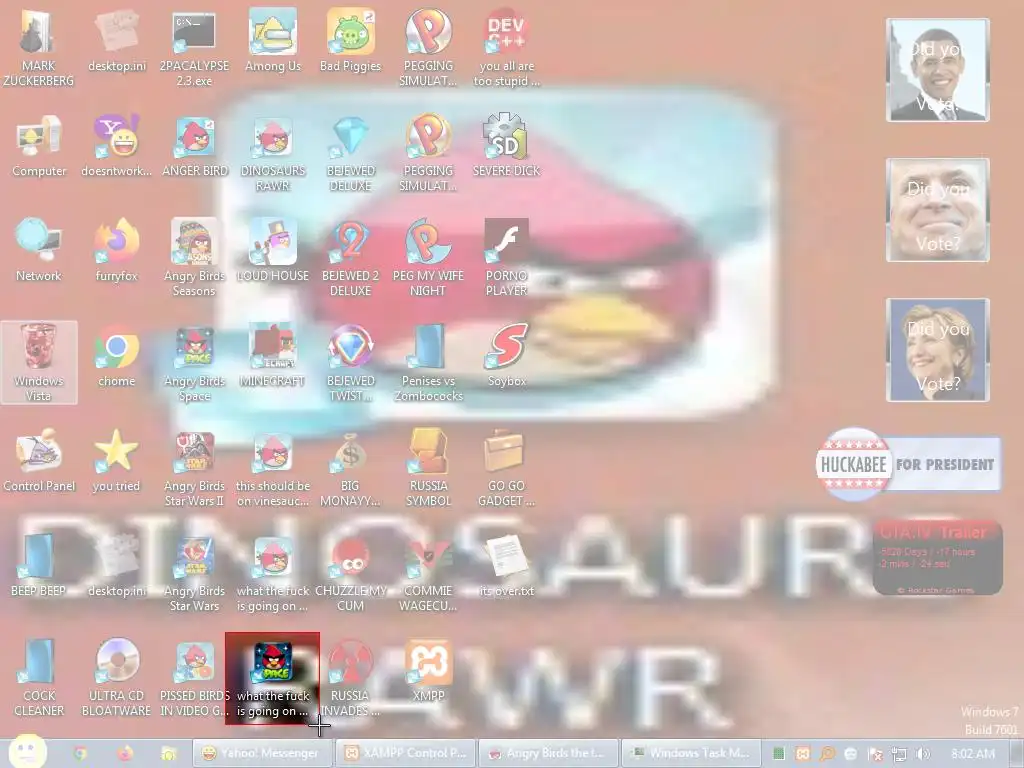Click the 8:02 AM taskbar clock

(972, 754)
